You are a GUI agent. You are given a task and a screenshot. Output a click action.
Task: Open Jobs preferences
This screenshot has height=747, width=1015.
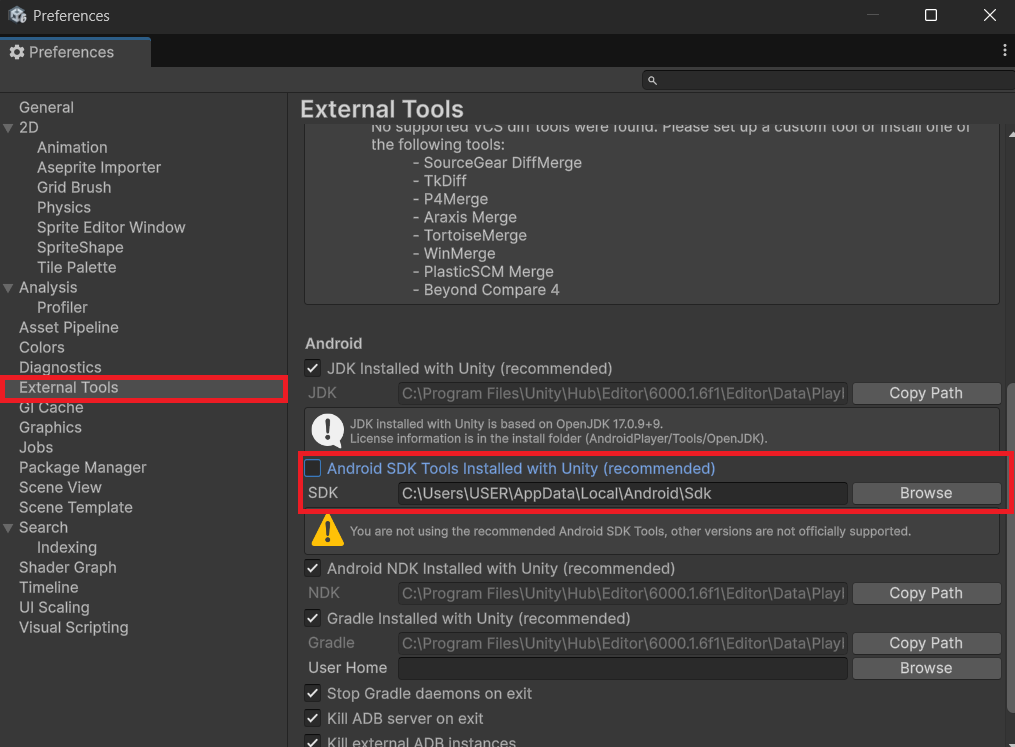36,448
